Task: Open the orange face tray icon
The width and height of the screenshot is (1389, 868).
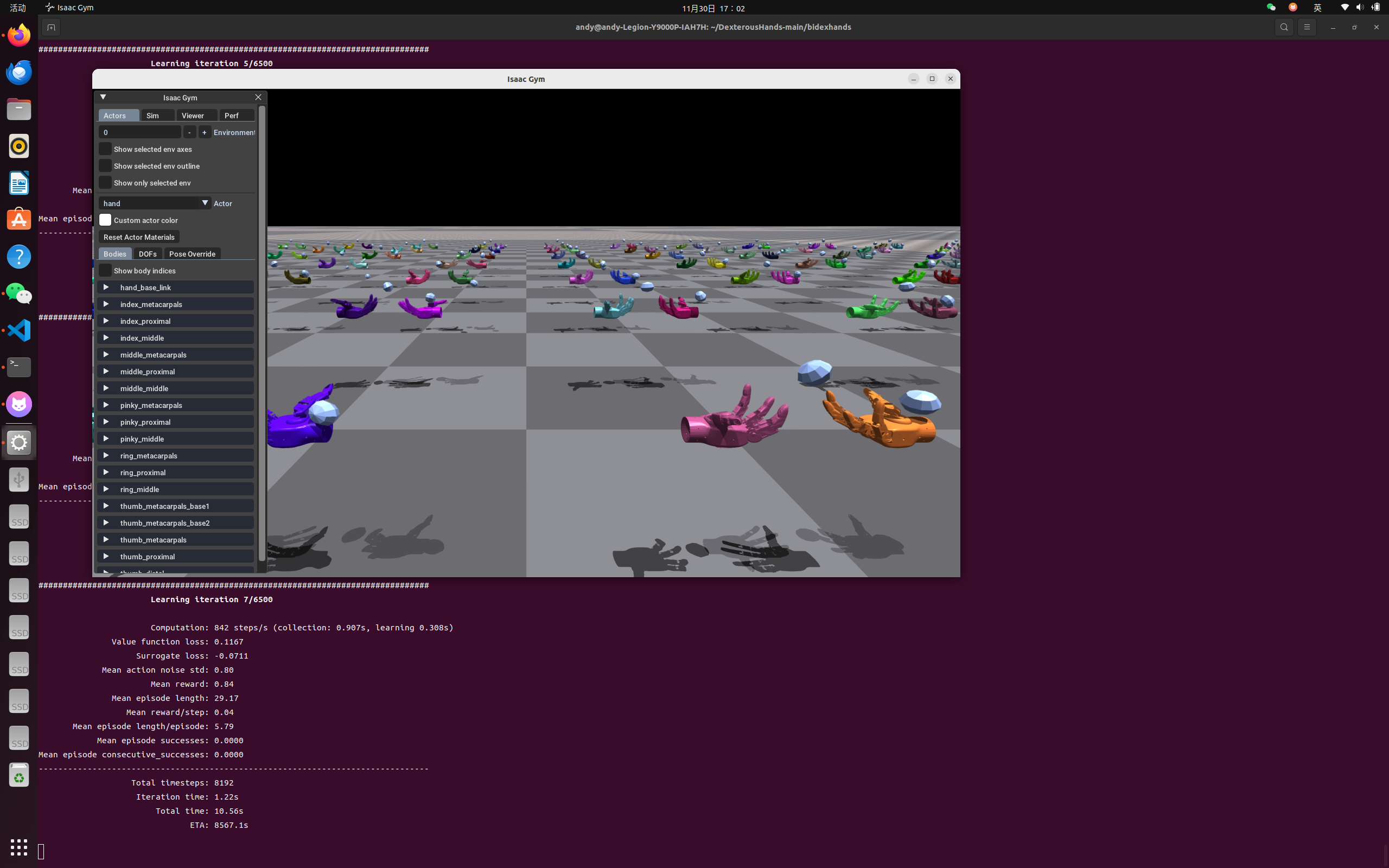Action: click(1292, 8)
